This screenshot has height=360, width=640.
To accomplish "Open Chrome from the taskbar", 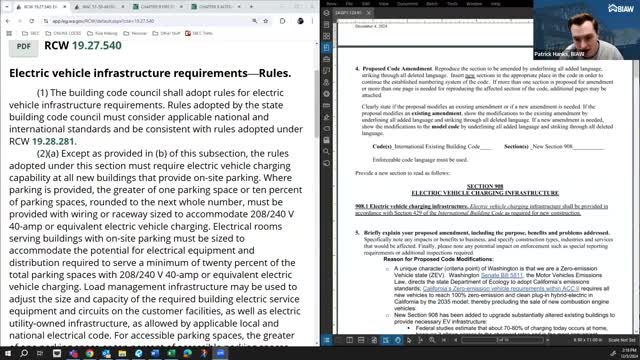I will coord(89,353).
